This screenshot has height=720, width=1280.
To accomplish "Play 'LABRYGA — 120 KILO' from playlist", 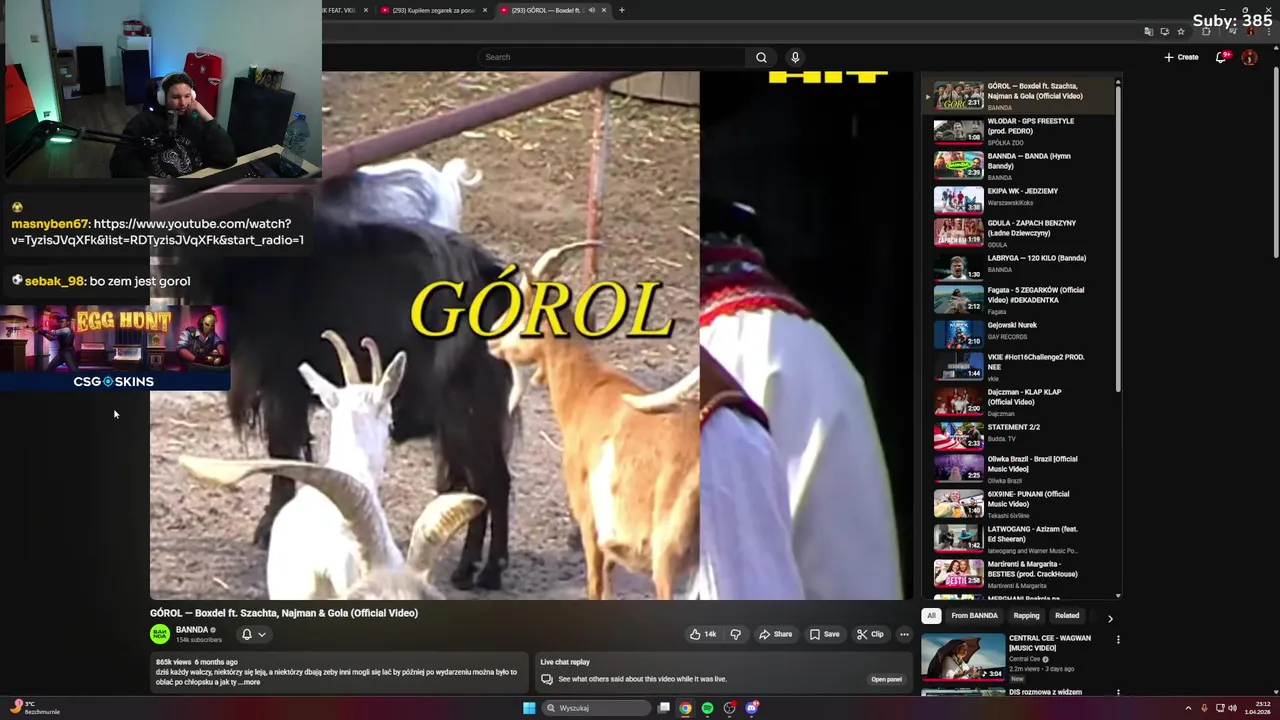I will coord(1020,267).
